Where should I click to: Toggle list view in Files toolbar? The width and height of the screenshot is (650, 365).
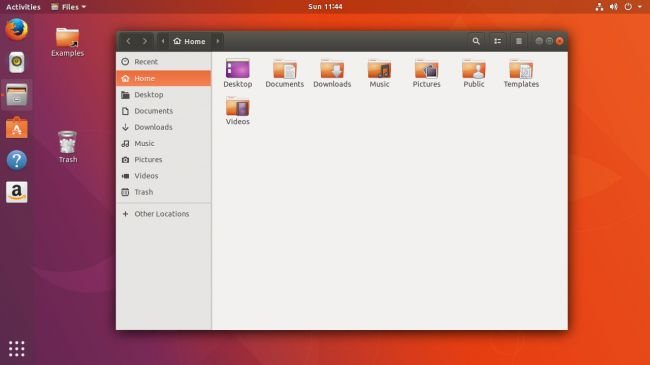tap(497, 41)
